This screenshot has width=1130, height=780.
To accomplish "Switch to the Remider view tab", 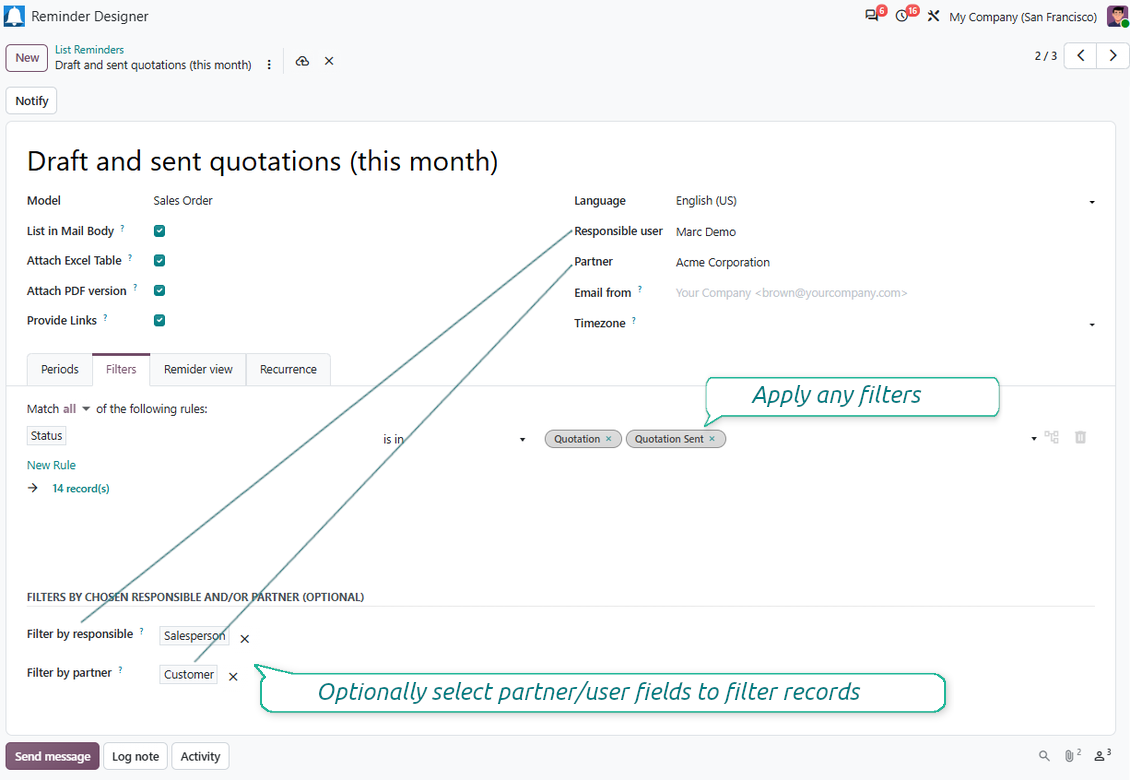I will coord(198,369).
